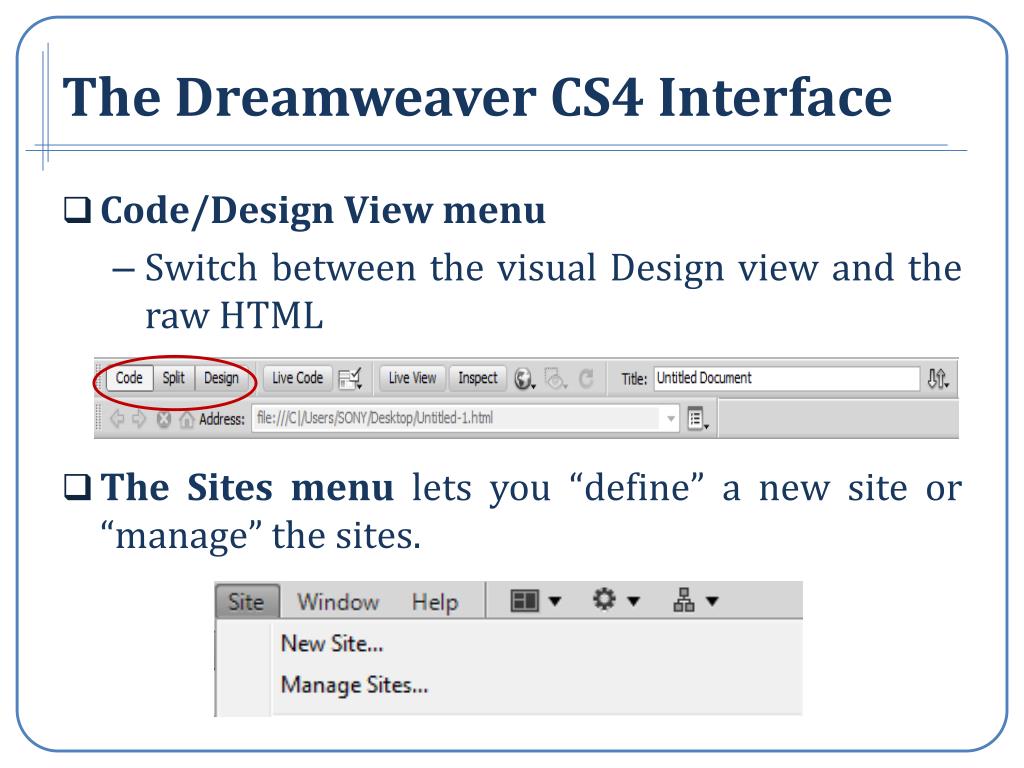Screen dimensions: 1024x768
Task: Open the Help menu
Action: click(x=435, y=602)
